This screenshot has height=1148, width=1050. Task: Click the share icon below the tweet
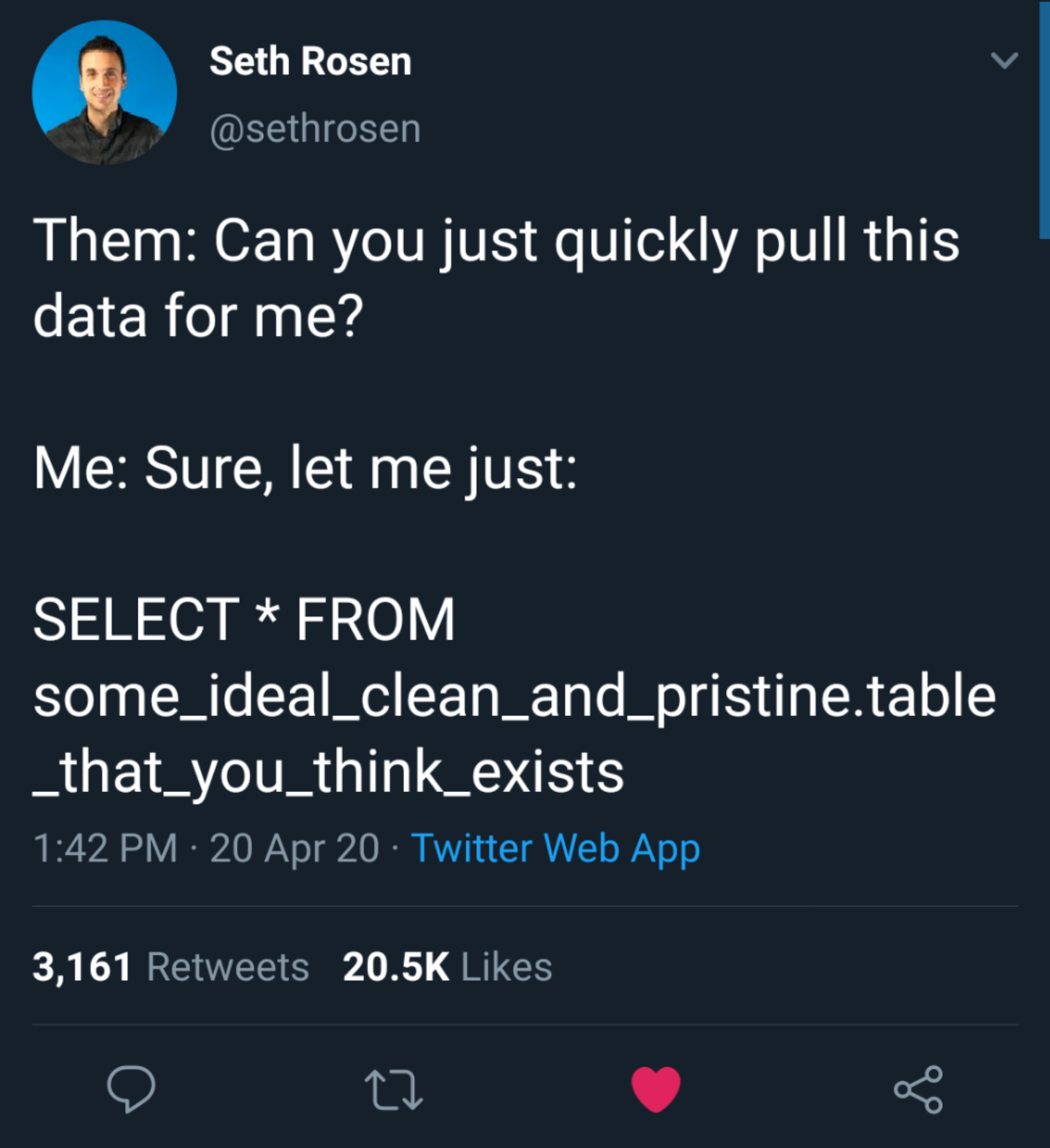[x=918, y=1089]
